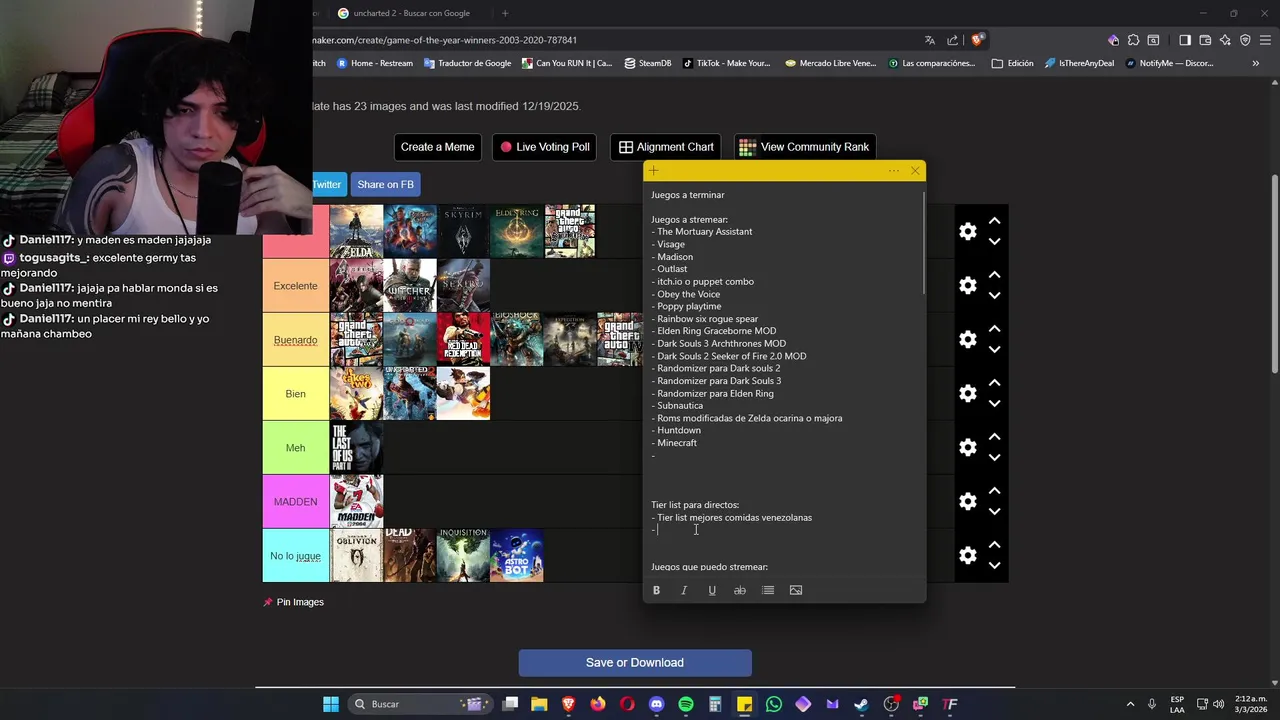
Task: Select The Last of Us Part II thumbnail
Action: pyautogui.click(x=357, y=448)
